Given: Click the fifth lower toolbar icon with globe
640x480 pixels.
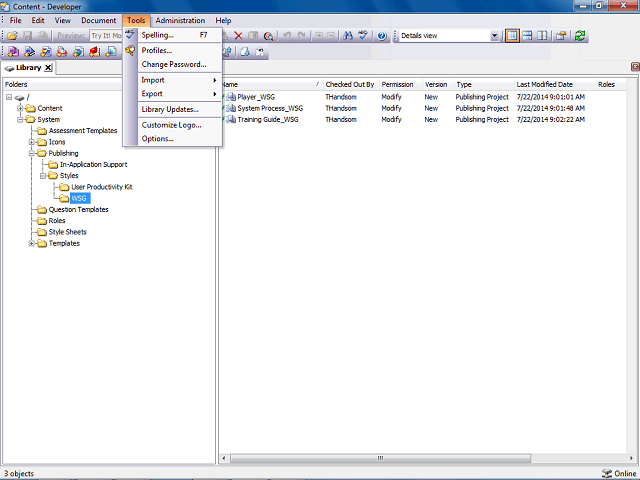Looking at the screenshot, I should (78, 52).
